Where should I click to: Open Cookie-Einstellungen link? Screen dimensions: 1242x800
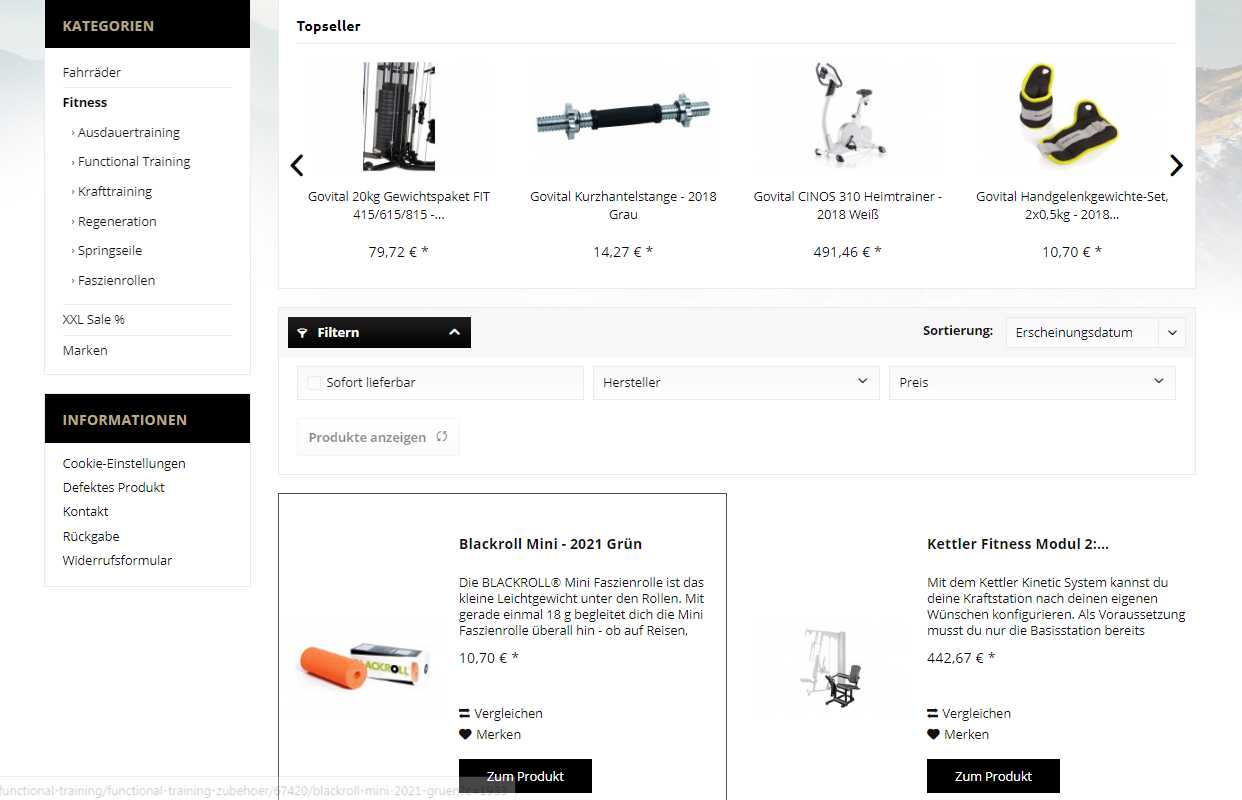pos(124,463)
